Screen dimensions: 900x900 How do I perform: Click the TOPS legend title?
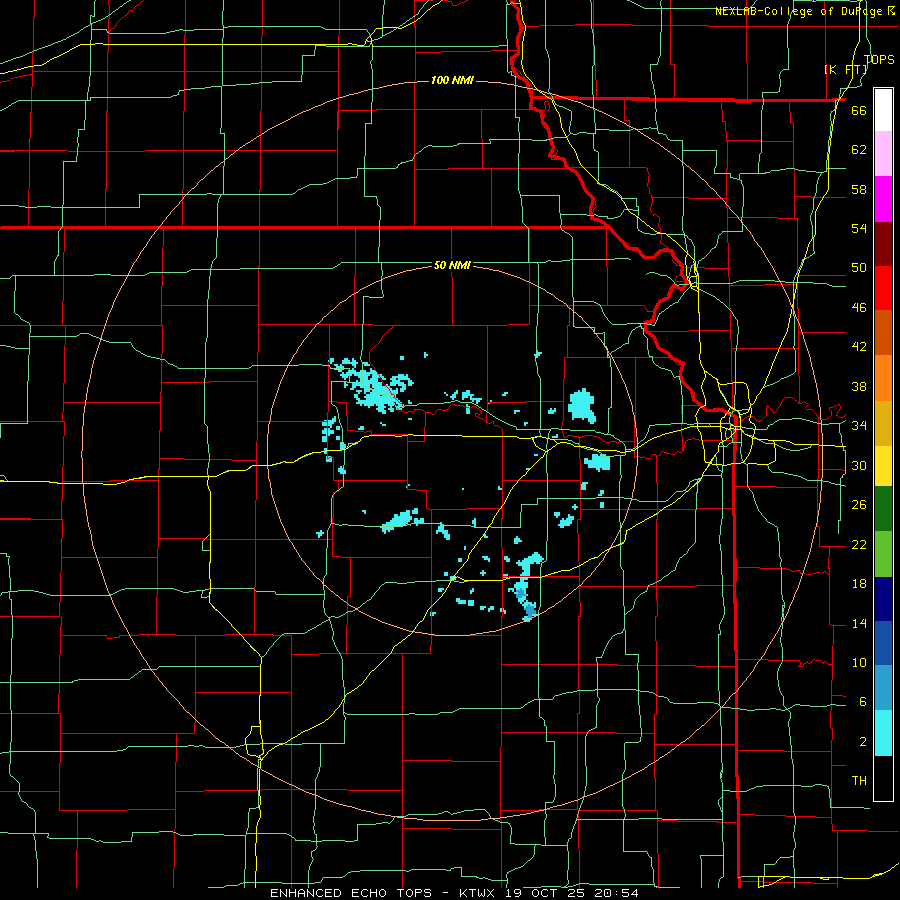click(x=879, y=60)
